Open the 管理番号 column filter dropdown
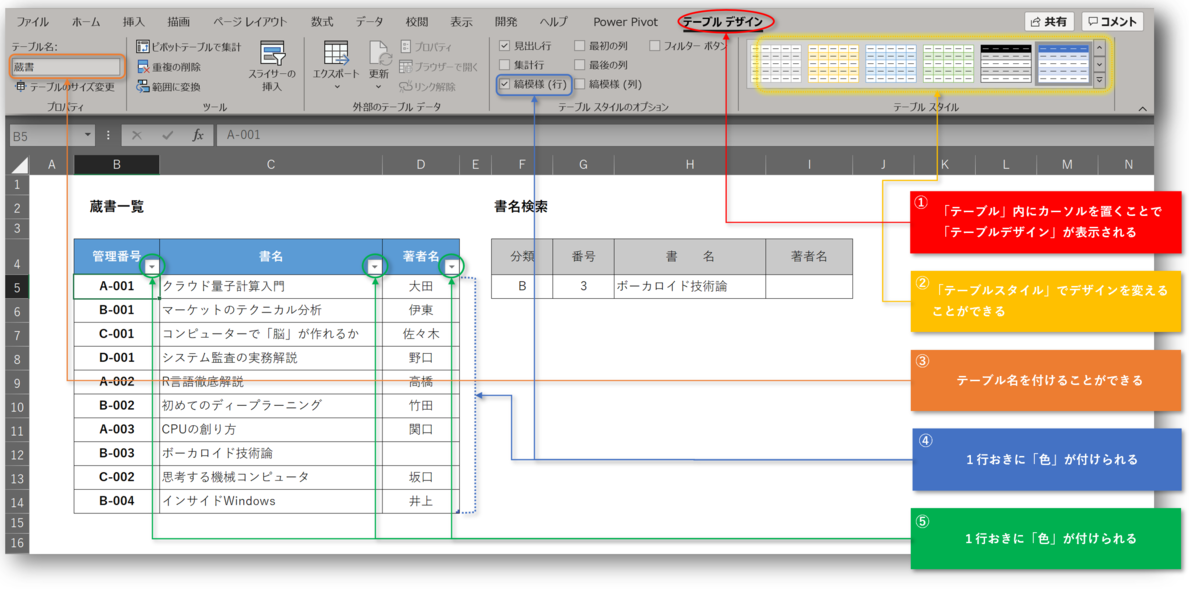This screenshot has width=1200, height=590. click(x=151, y=266)
